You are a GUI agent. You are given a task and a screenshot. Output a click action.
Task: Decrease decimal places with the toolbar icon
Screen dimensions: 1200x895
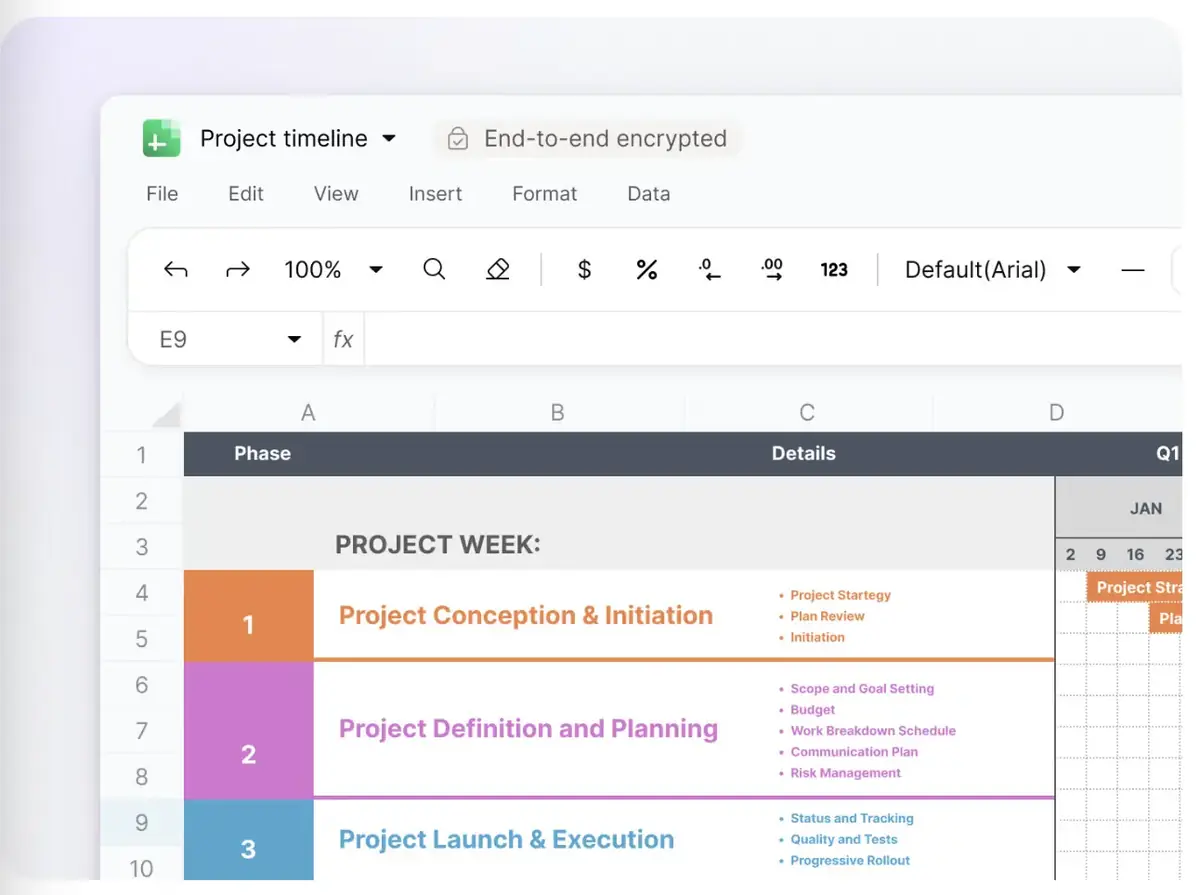pos(710,269)
